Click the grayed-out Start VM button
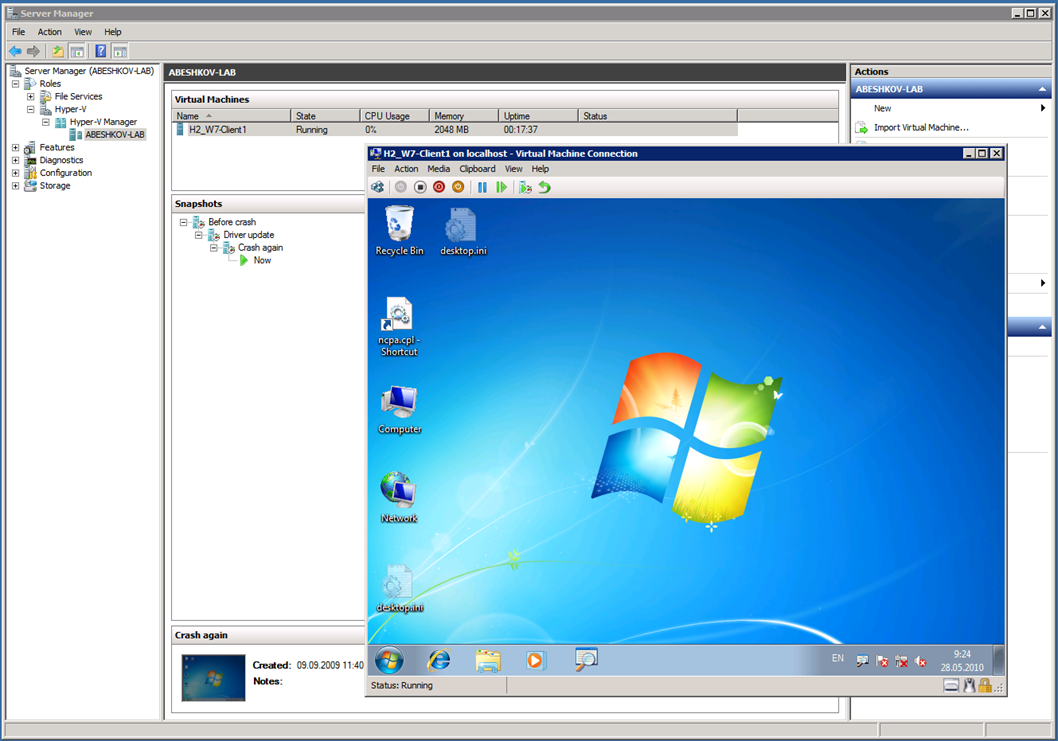Image resolution: width=1058 pixels, height=741 pixels. click(401, 187)
